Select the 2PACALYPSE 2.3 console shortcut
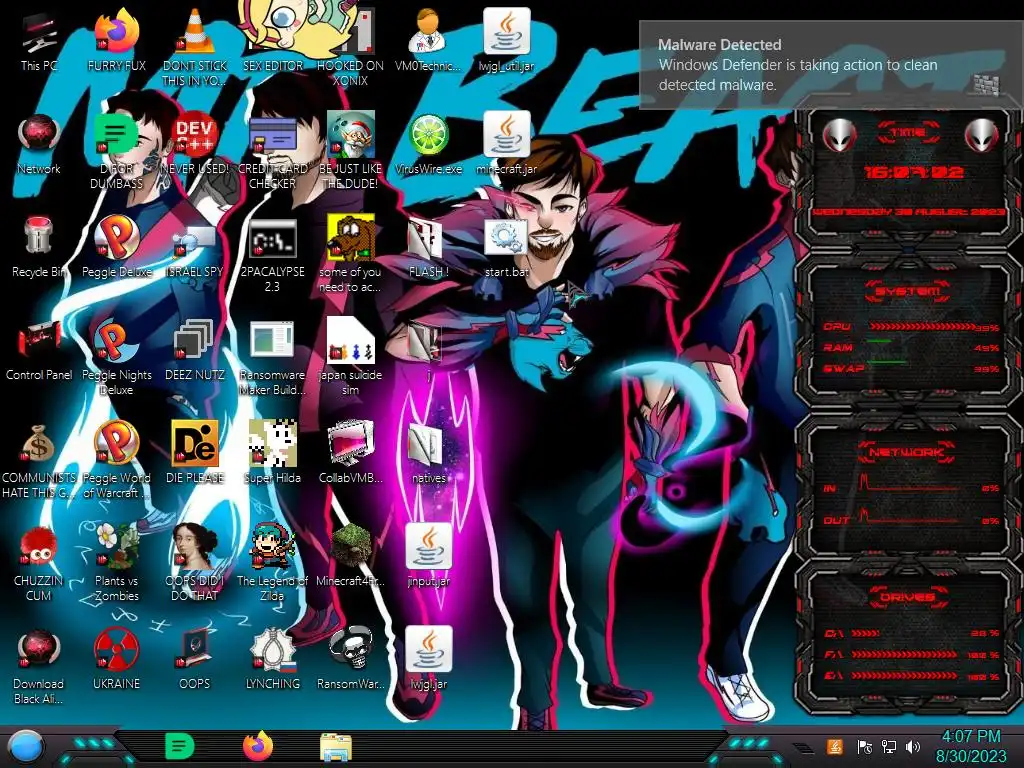 [x=272, y=255]
